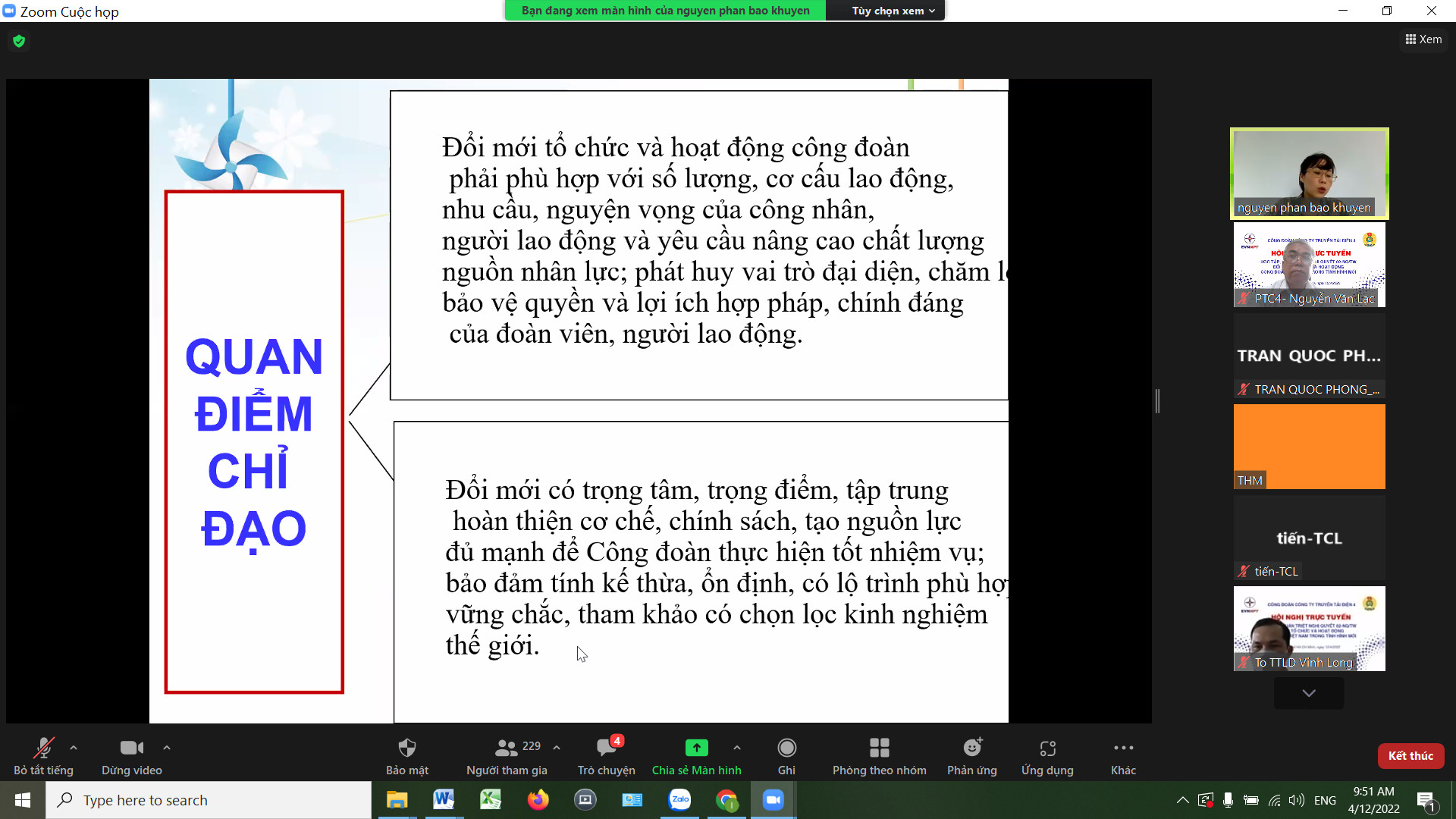Show more participant videos down chevron
Image resolution: width=1456 pixels, height=819 pixels.
point(1309,693)
